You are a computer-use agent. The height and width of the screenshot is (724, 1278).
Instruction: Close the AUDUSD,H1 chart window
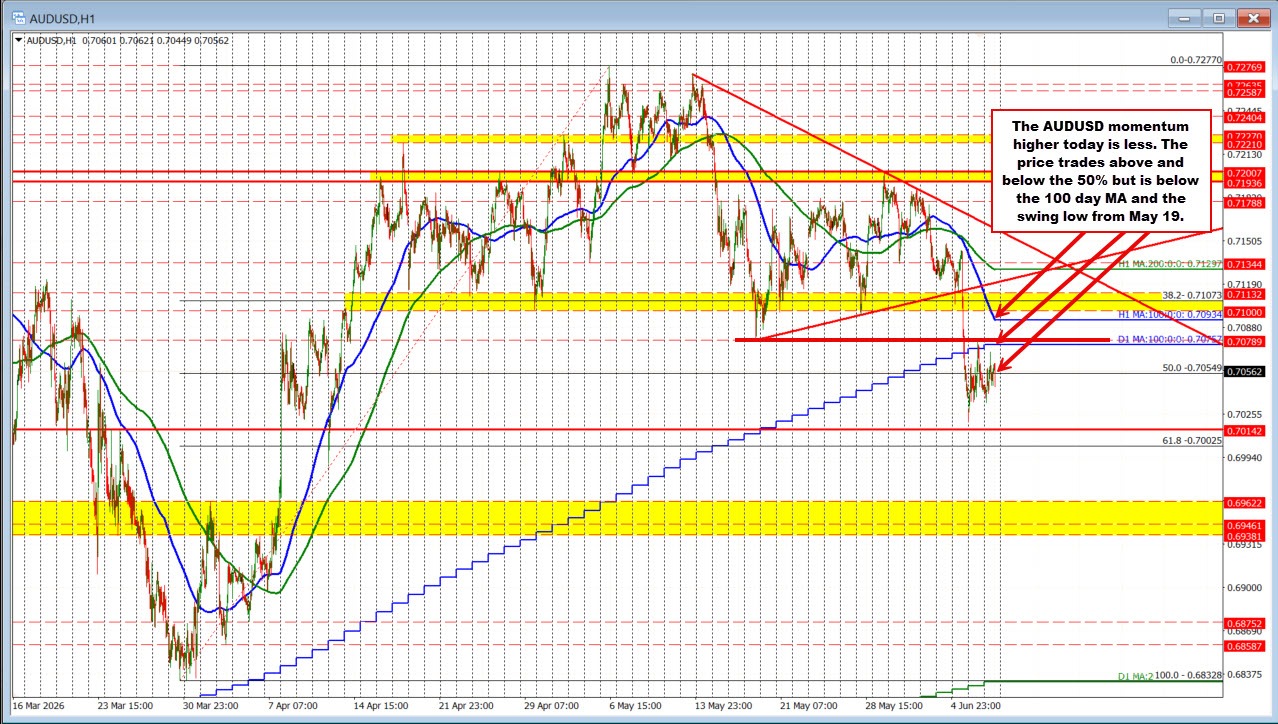click(1254, 17)
